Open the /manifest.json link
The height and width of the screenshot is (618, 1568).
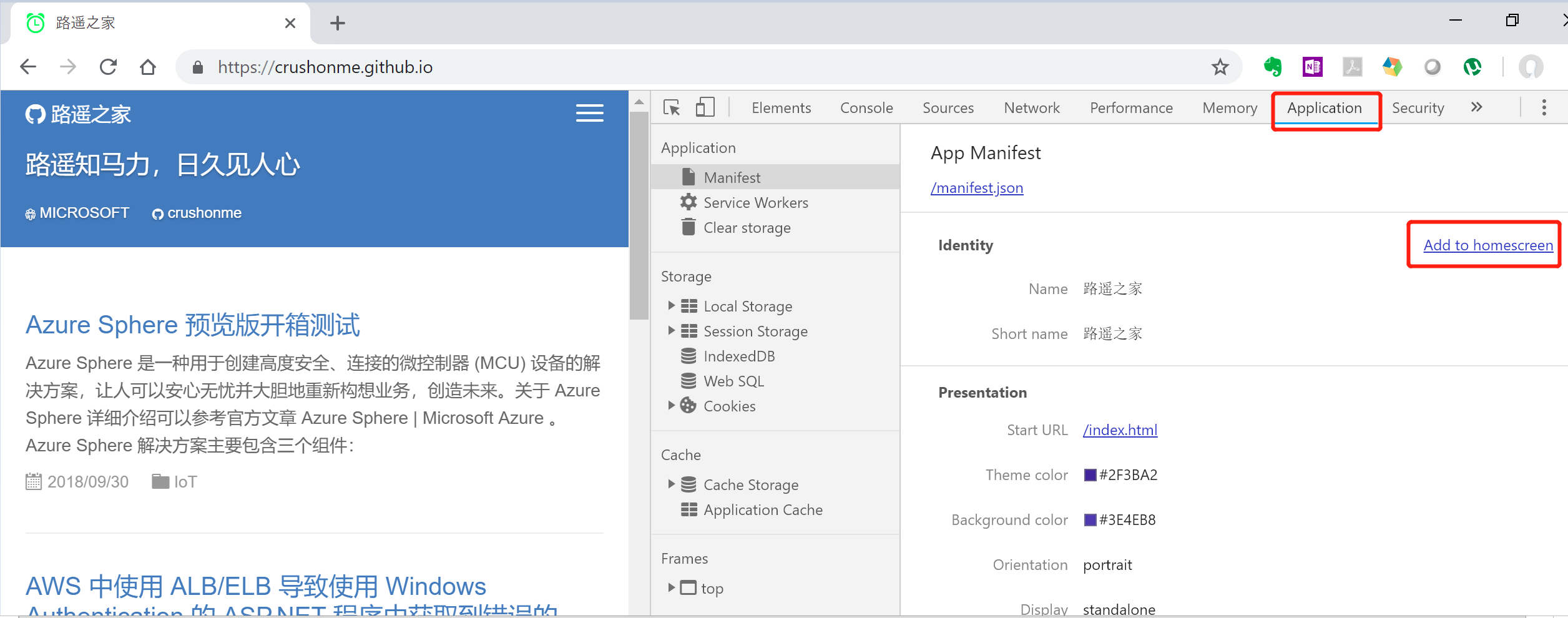click(x=977, y=188)
